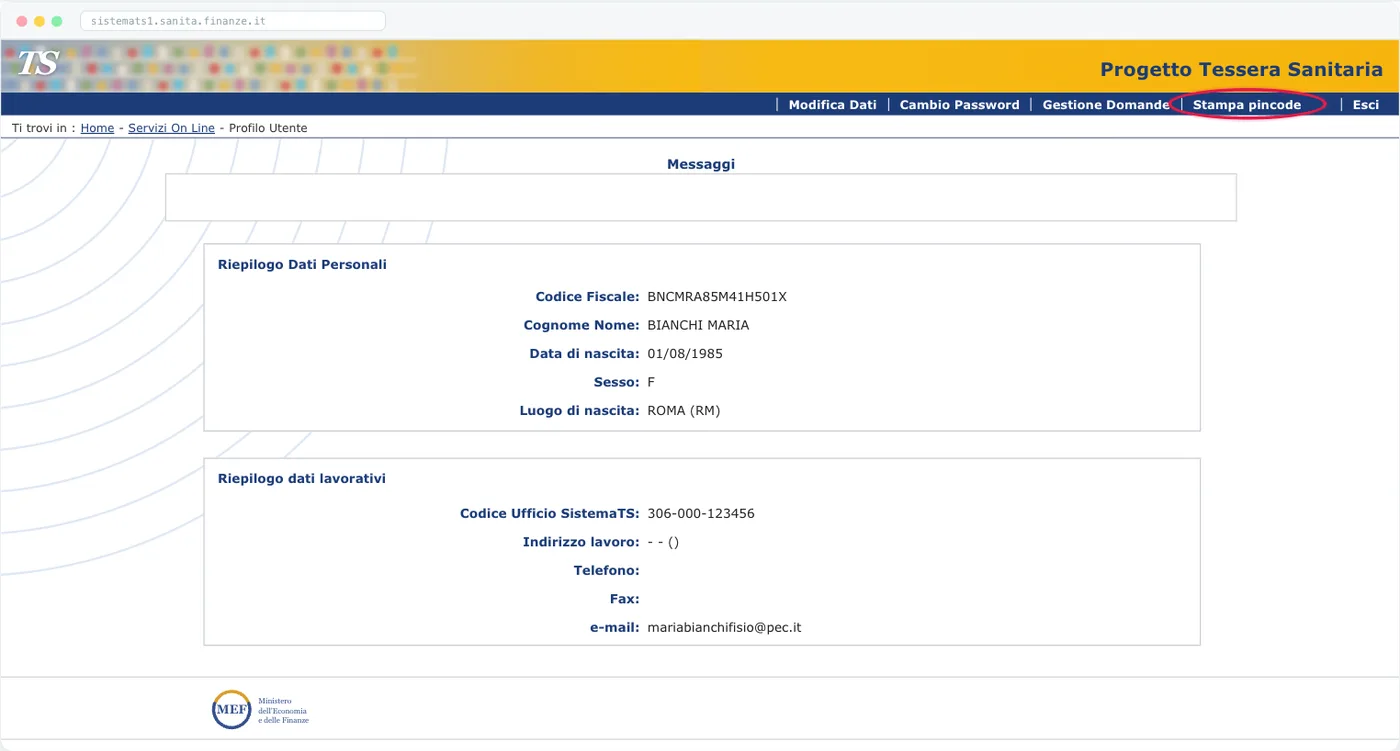This screenshot has height=751, width=1400.
Task: Open Modifica Dati menu item
Action: click(x=832, y=105)
